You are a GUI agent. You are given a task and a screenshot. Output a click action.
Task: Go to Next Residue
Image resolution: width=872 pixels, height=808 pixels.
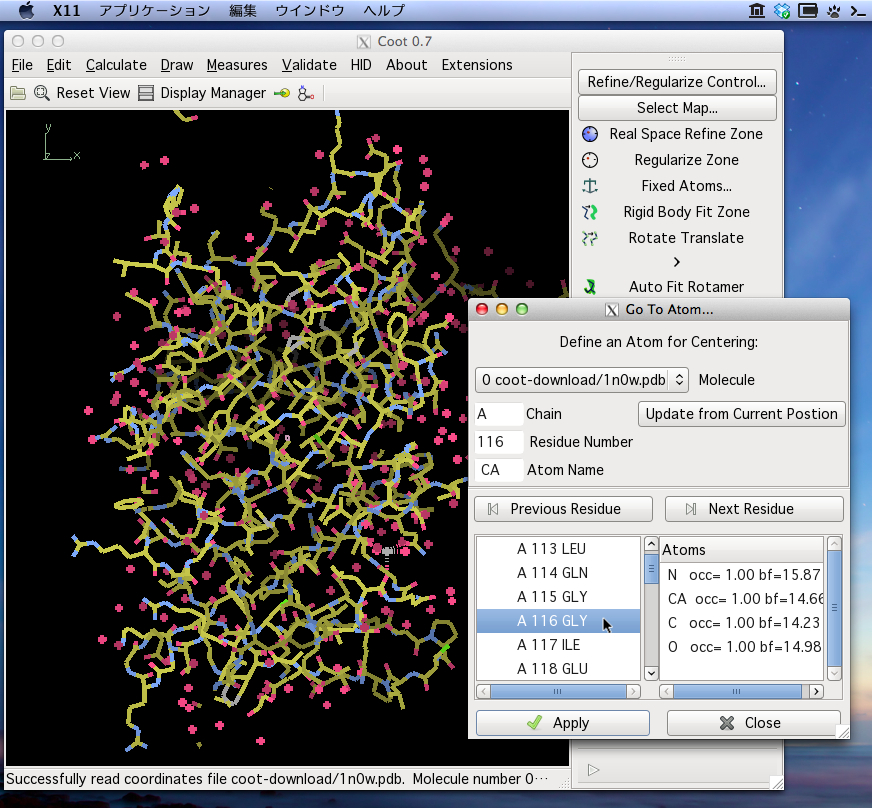pyautogui.click(x=754, y=509)
